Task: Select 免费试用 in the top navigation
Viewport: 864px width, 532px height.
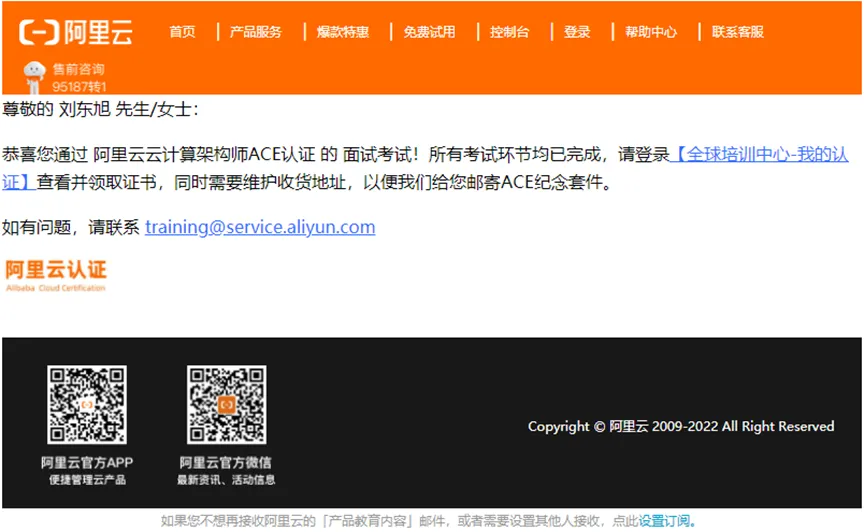Action: tap(429, 32)
